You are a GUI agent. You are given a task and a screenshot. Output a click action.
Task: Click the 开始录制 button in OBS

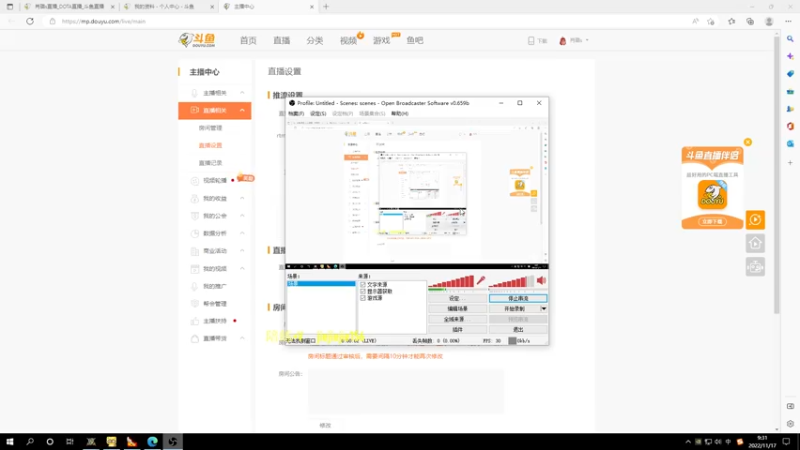coord(514,309)
